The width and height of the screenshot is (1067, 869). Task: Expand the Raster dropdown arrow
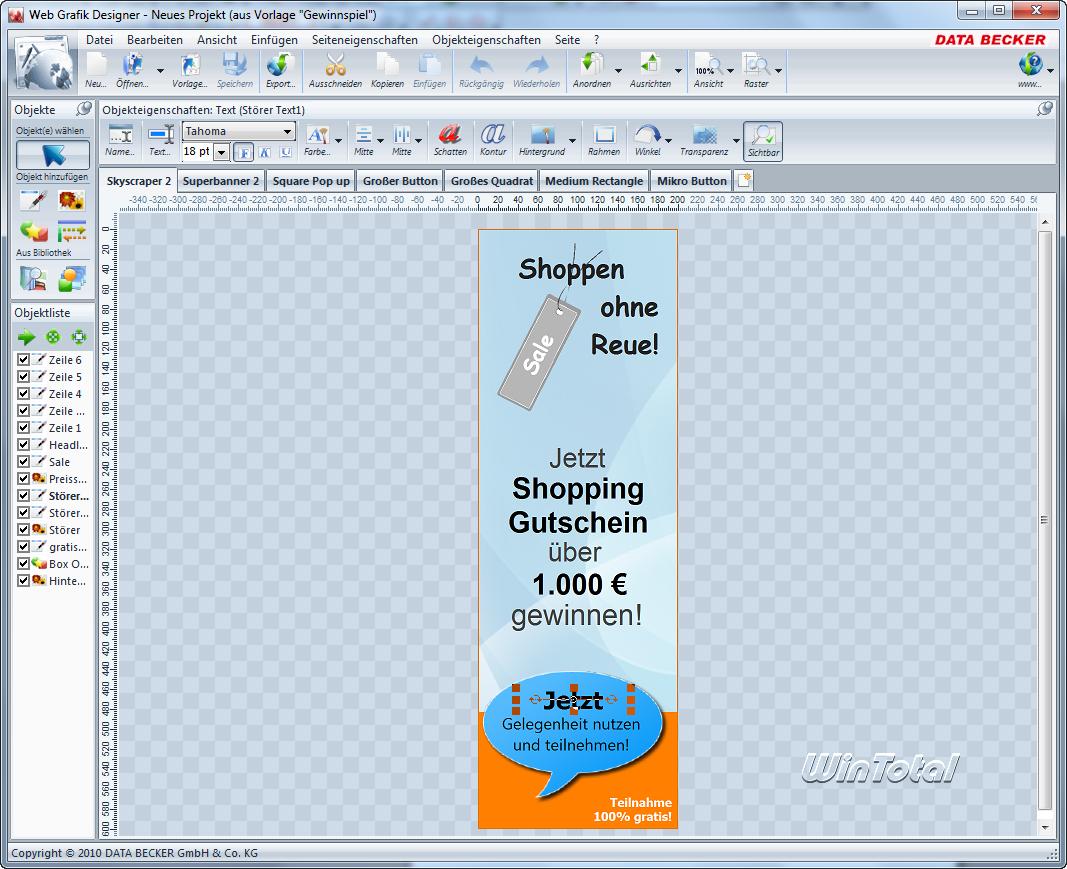pyautogui.click(x=778, y=71)
